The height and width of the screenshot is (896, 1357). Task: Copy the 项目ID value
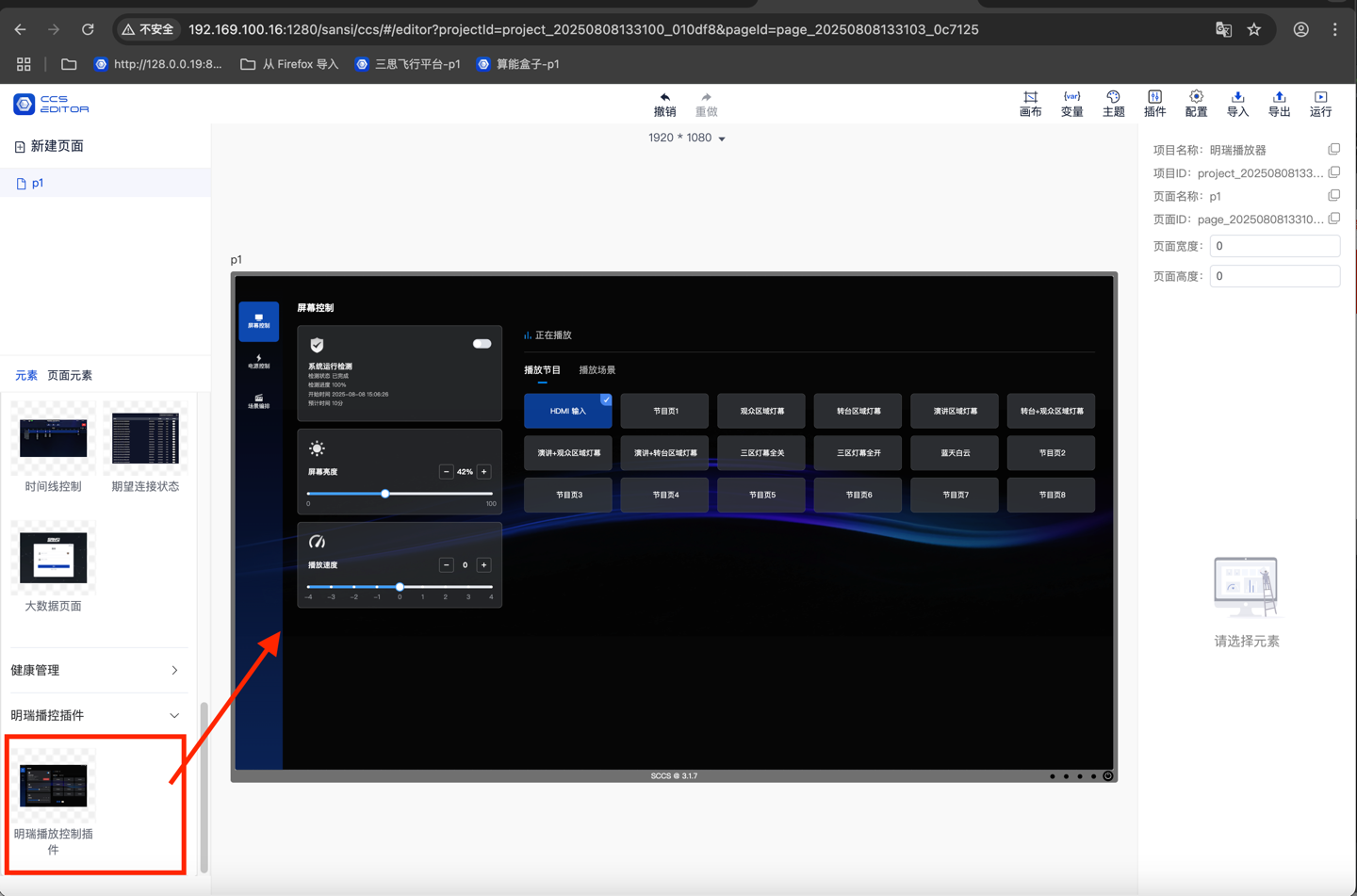tap(1333, 172)
